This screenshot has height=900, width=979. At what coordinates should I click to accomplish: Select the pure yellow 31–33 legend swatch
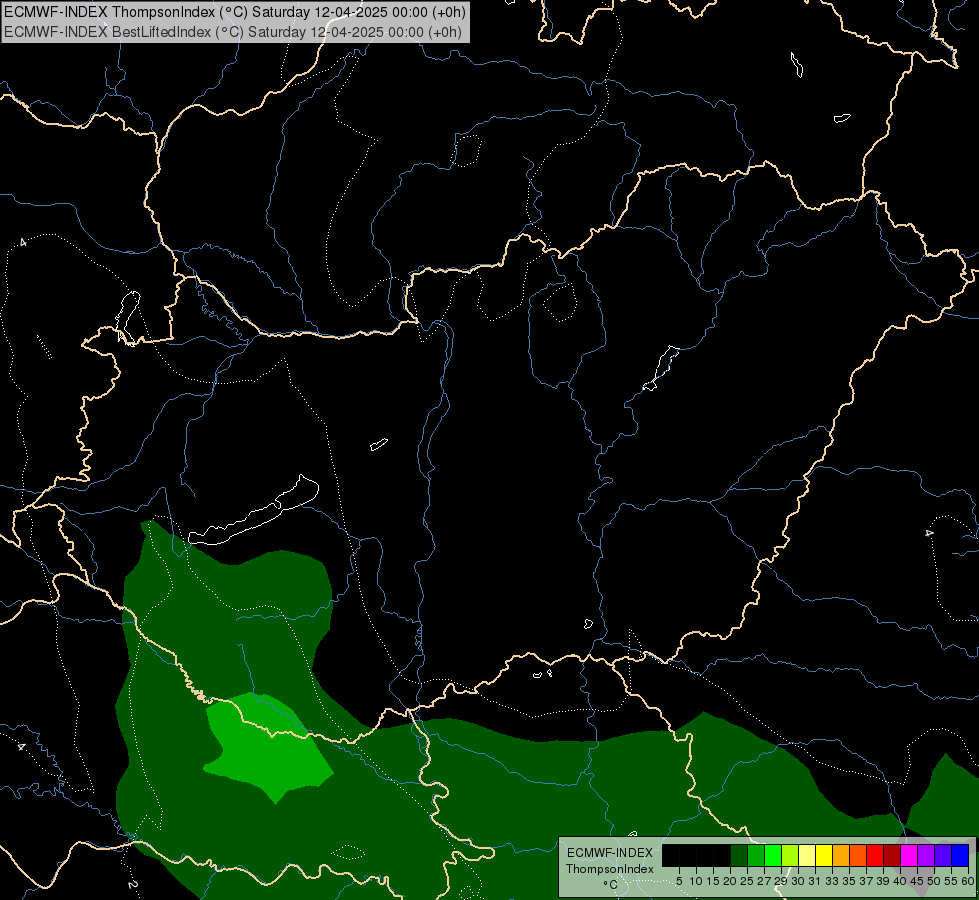tap(824, 855)
